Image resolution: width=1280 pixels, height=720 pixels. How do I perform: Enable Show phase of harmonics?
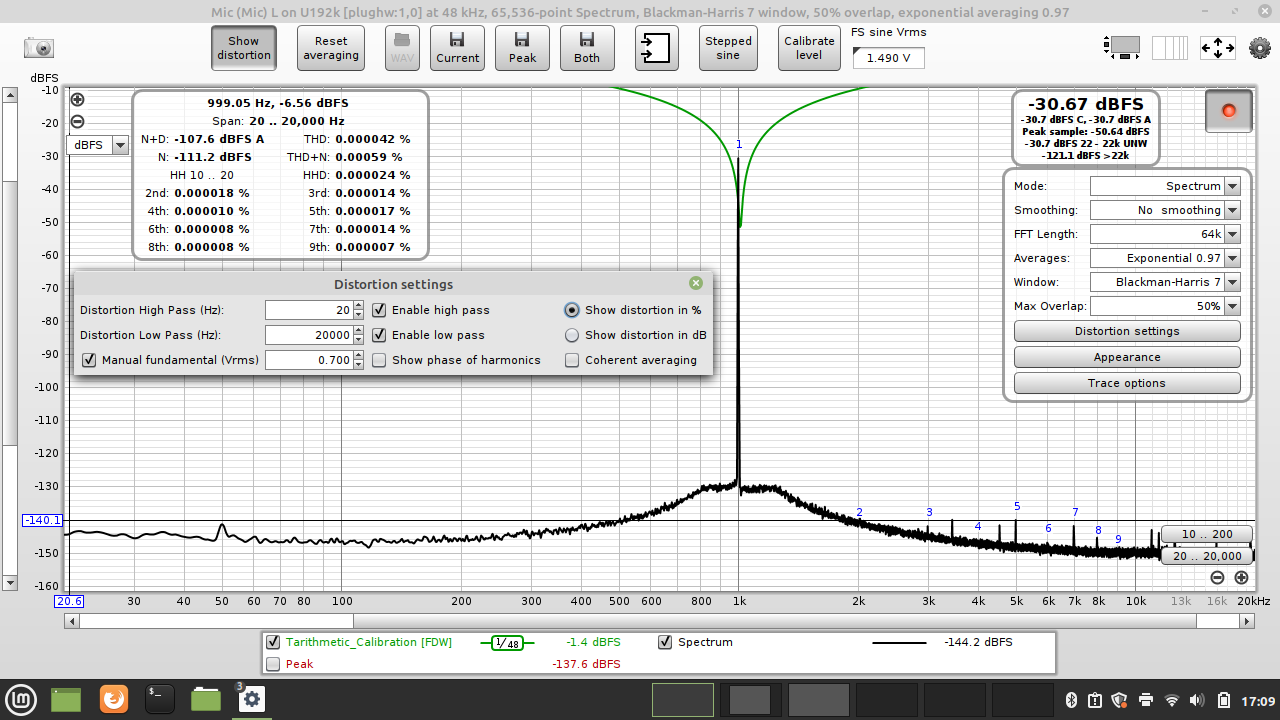[379, 360]
